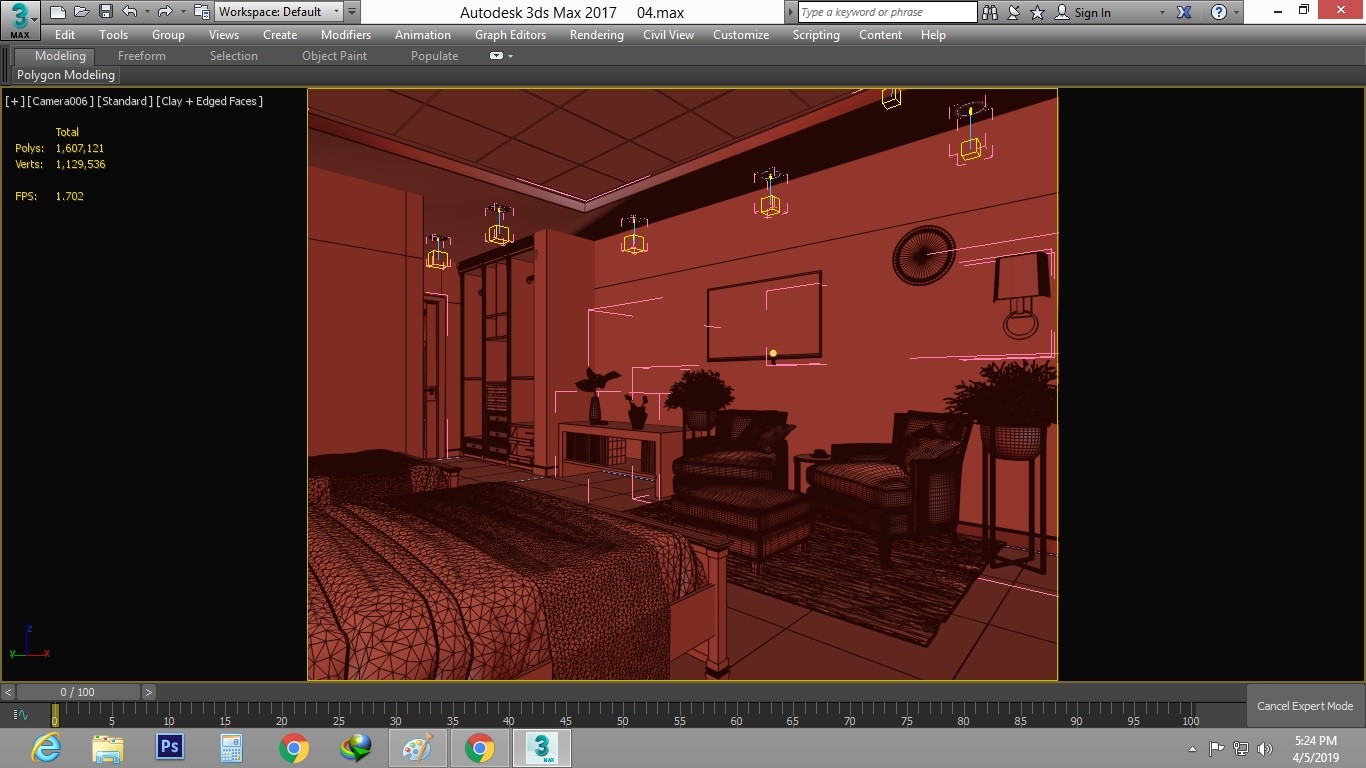Open a new scene with the New Scene icon

pyautogui.click(x=58, y=11)
